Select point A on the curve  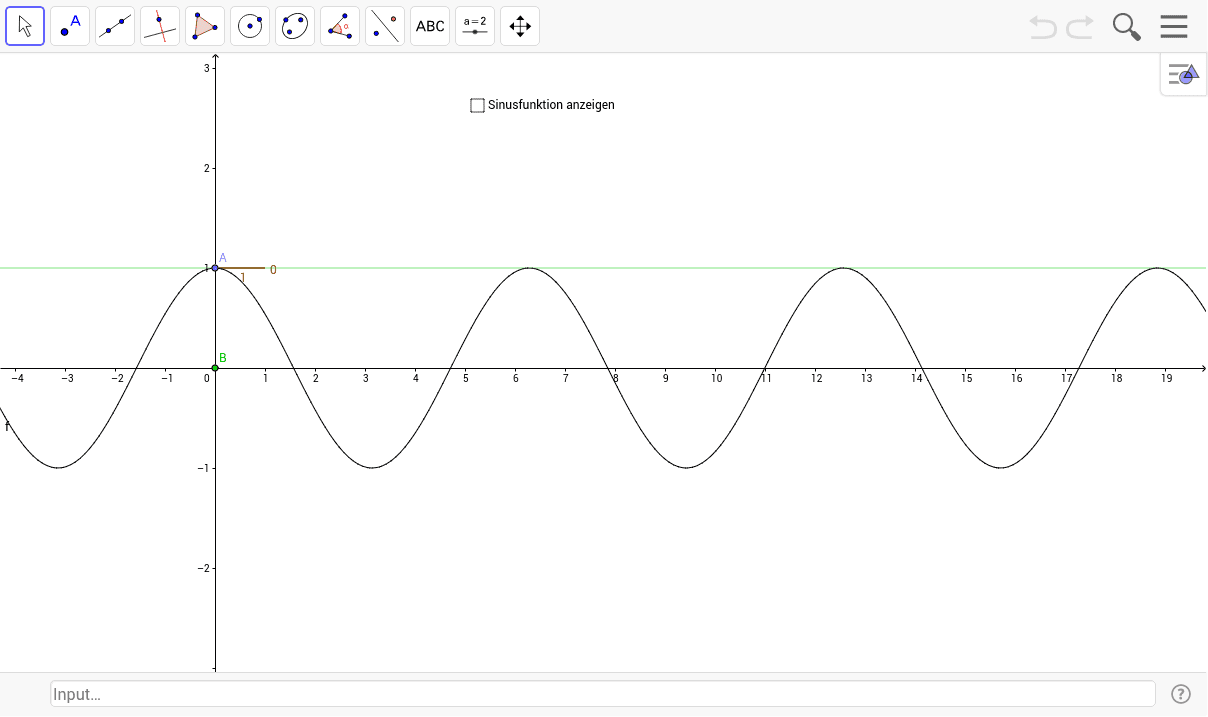pos(215,268)
